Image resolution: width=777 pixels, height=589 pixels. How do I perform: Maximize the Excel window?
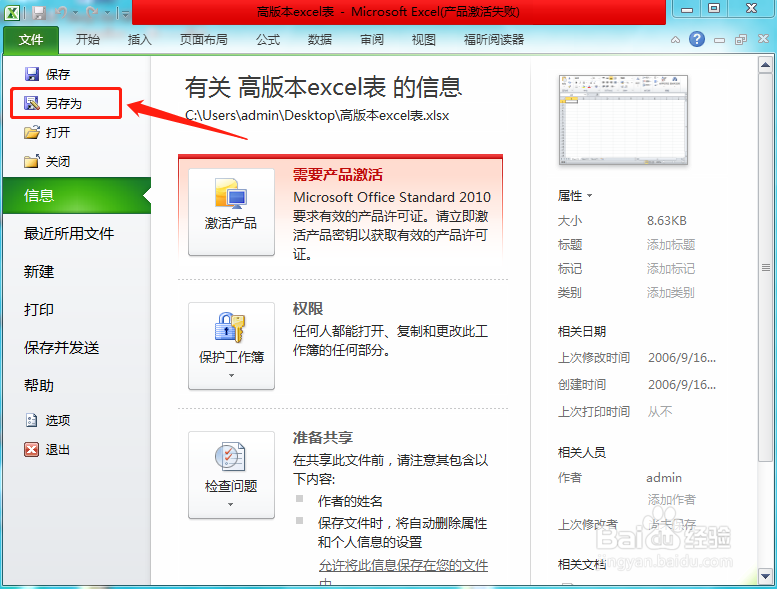pos(714,9)
